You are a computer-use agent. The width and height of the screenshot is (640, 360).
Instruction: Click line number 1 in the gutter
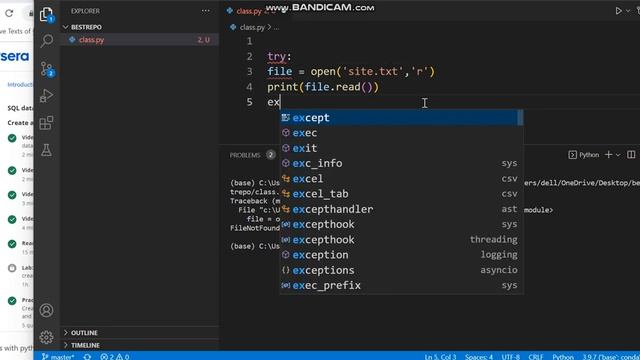point(249,41)
